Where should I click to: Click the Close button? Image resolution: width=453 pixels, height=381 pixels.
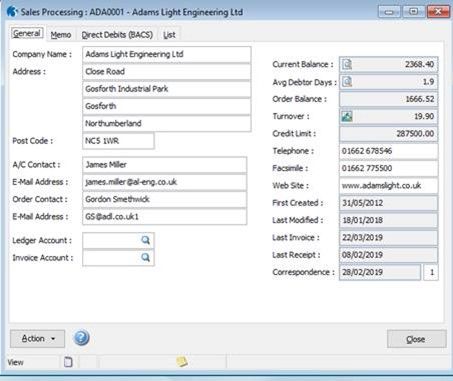click(x=416, y=339)
